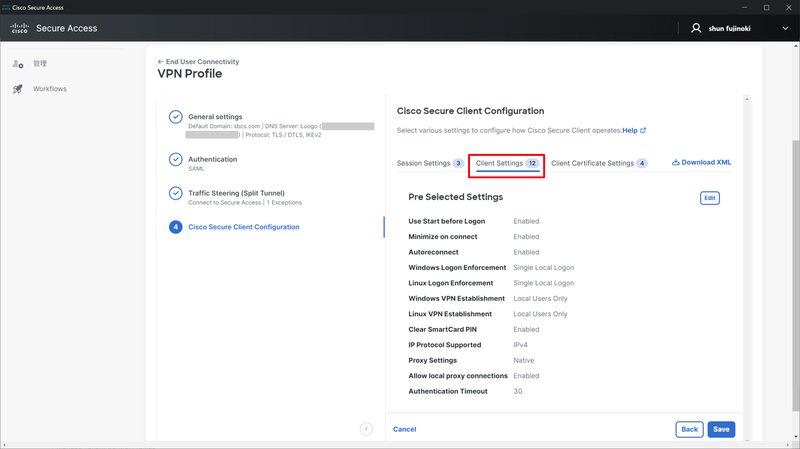Expand the user account dropdown chevron
This screenshot has height=449, width=800.
coord(785,29)
